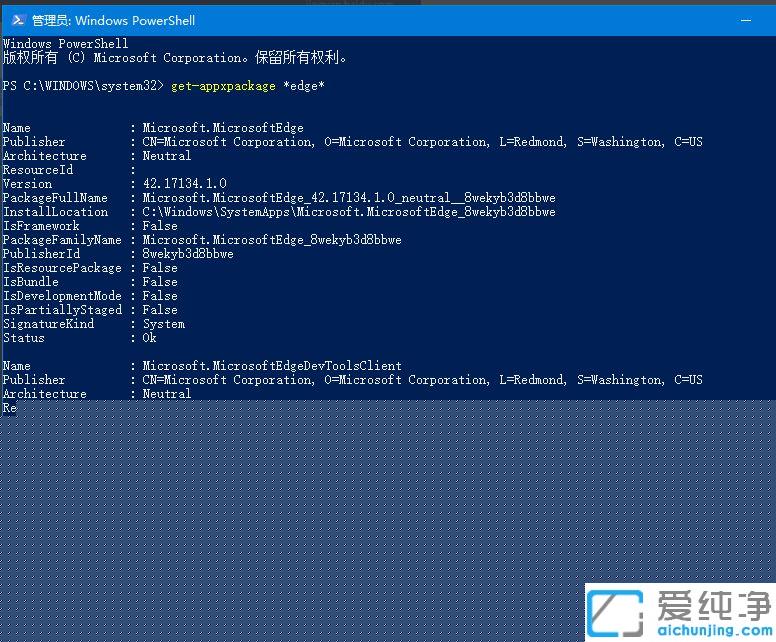The image size is (776, 642).
Task: Click the first Publisher value line
Action: [423, 142]
